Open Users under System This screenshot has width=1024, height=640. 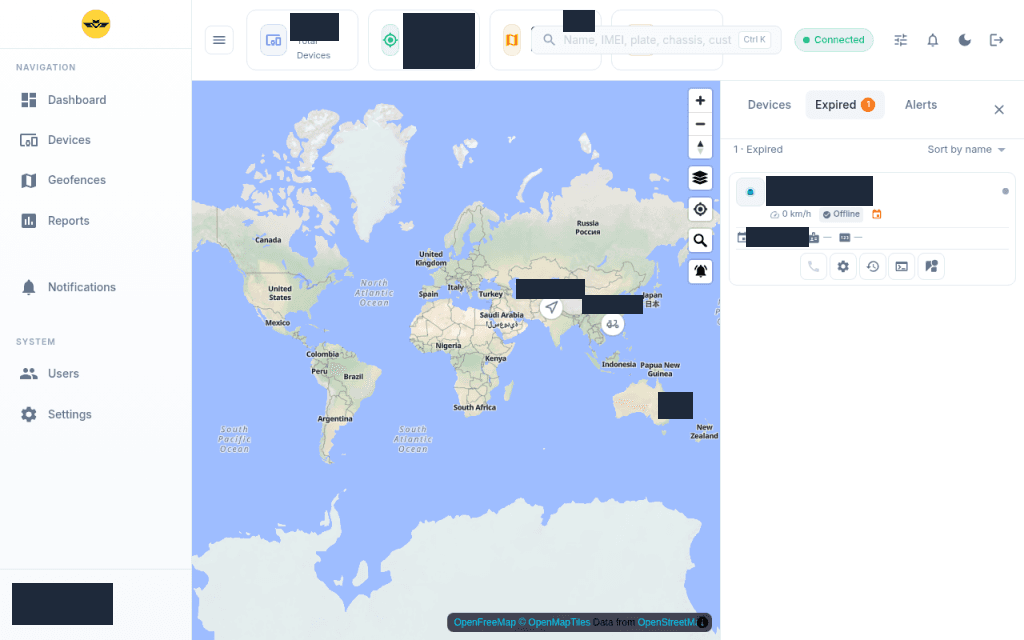(96, 374)
